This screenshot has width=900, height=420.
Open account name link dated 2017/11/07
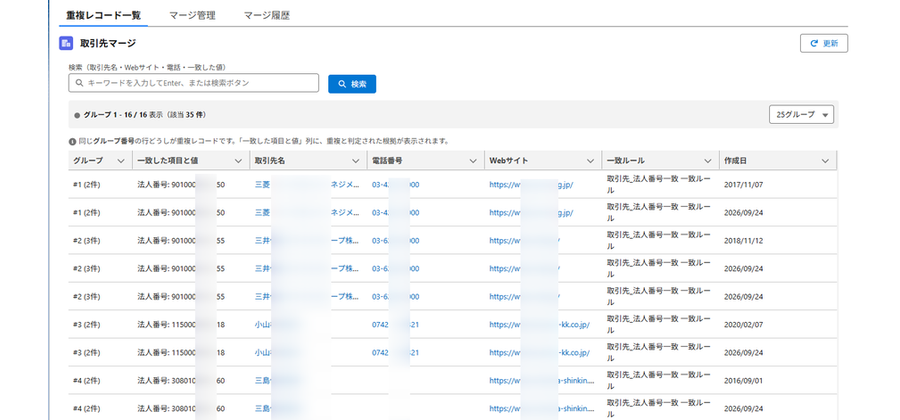click(308, 185)
